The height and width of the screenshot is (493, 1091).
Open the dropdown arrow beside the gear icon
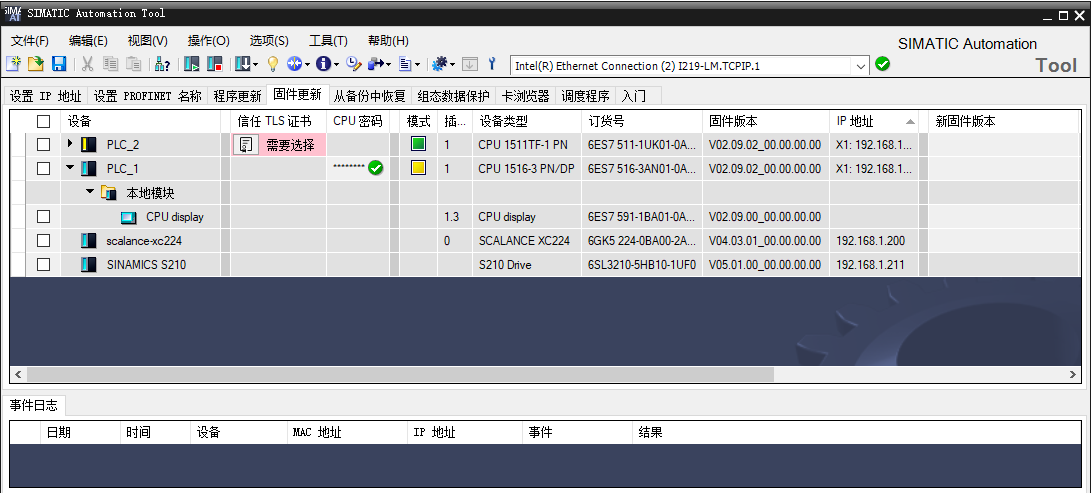[x=452, y=65]
